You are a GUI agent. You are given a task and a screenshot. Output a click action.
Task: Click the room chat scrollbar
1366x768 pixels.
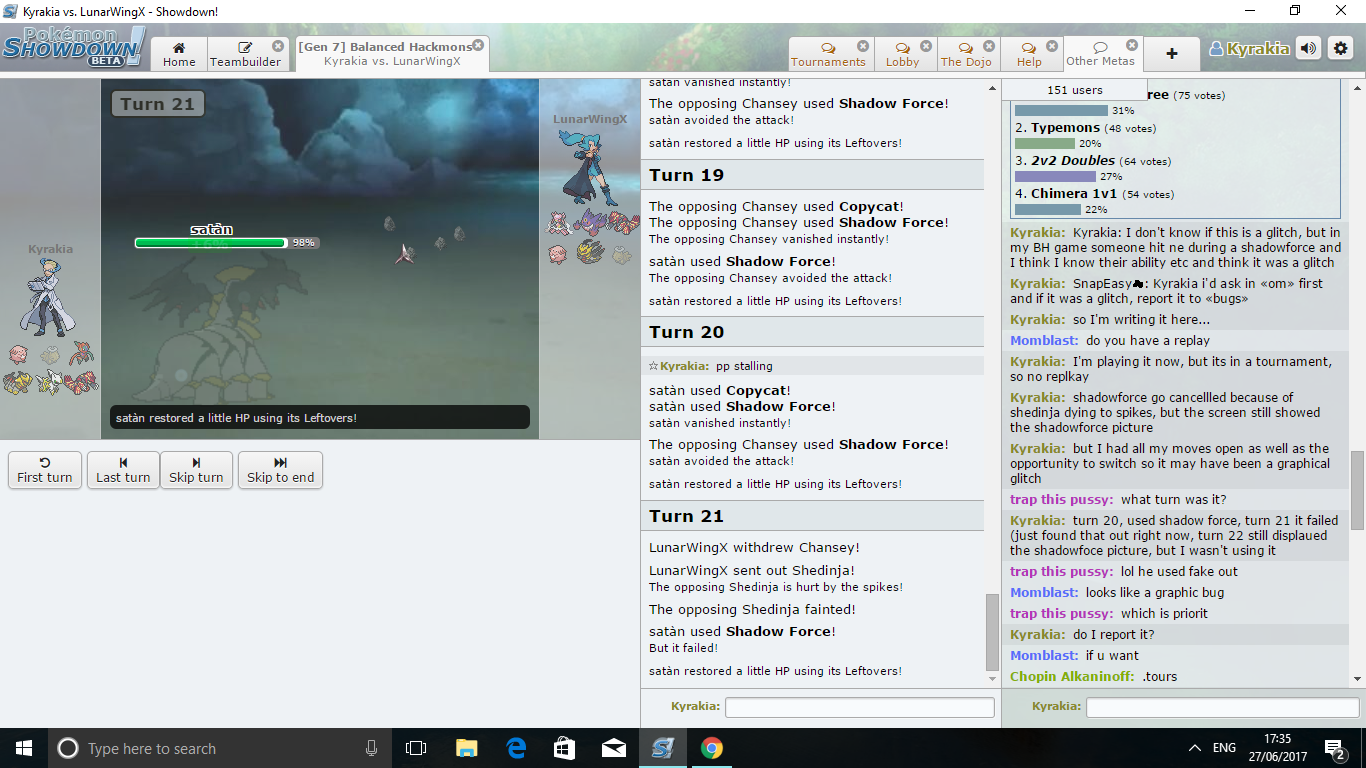(x=1358, y=488)
